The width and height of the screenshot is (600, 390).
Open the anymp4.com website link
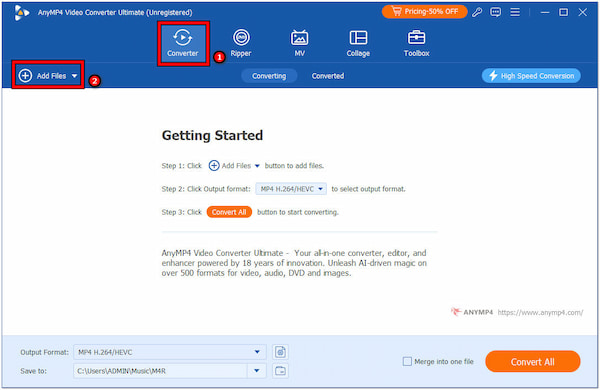pyautogui.click(x=540, y=312)
